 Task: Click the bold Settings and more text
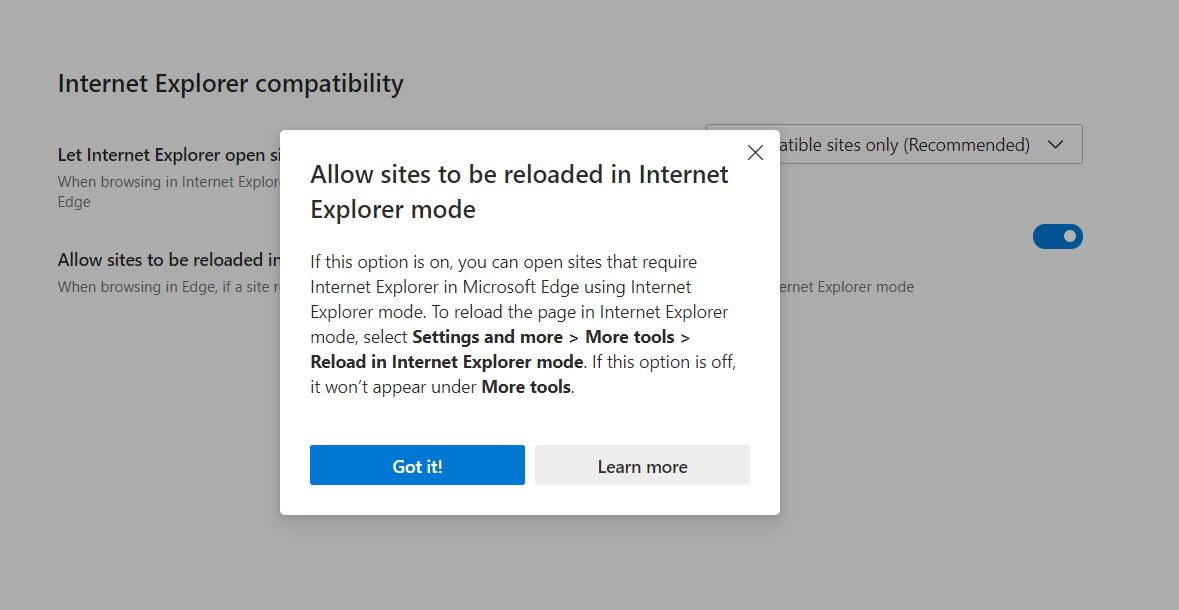tap(487, 337)
